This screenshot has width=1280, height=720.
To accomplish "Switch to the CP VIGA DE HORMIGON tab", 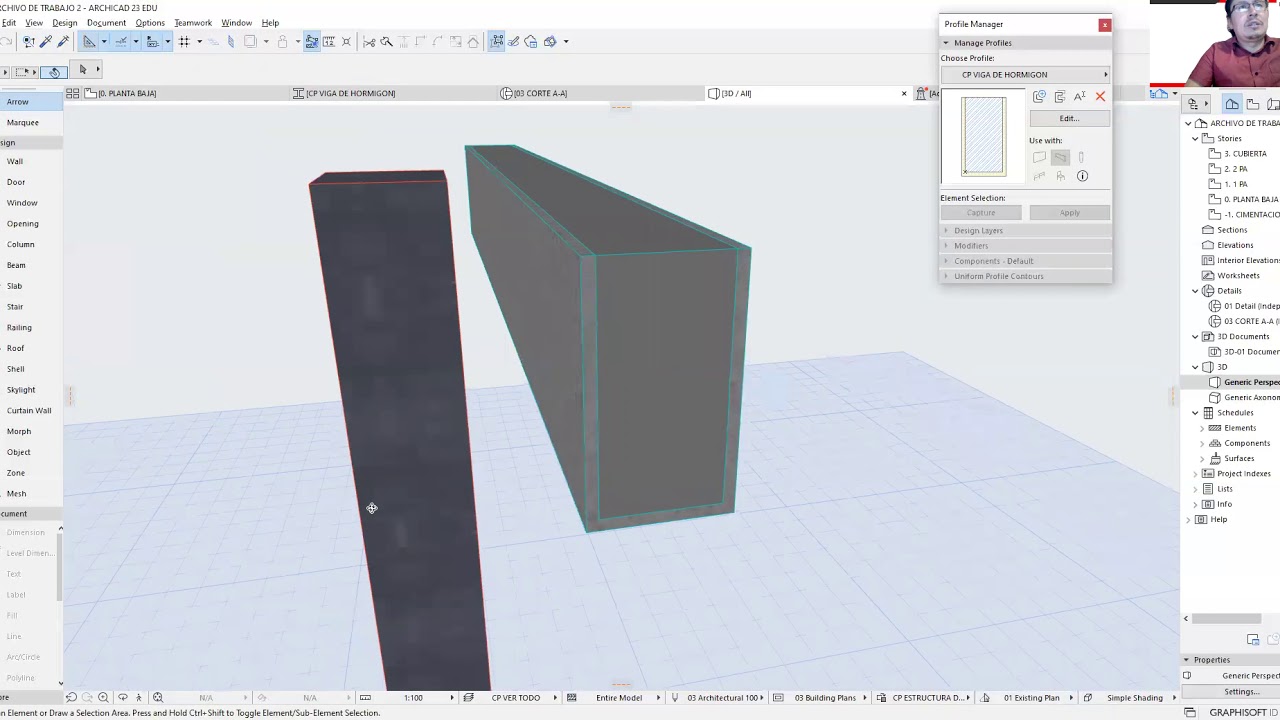I will tap(394, 93).
